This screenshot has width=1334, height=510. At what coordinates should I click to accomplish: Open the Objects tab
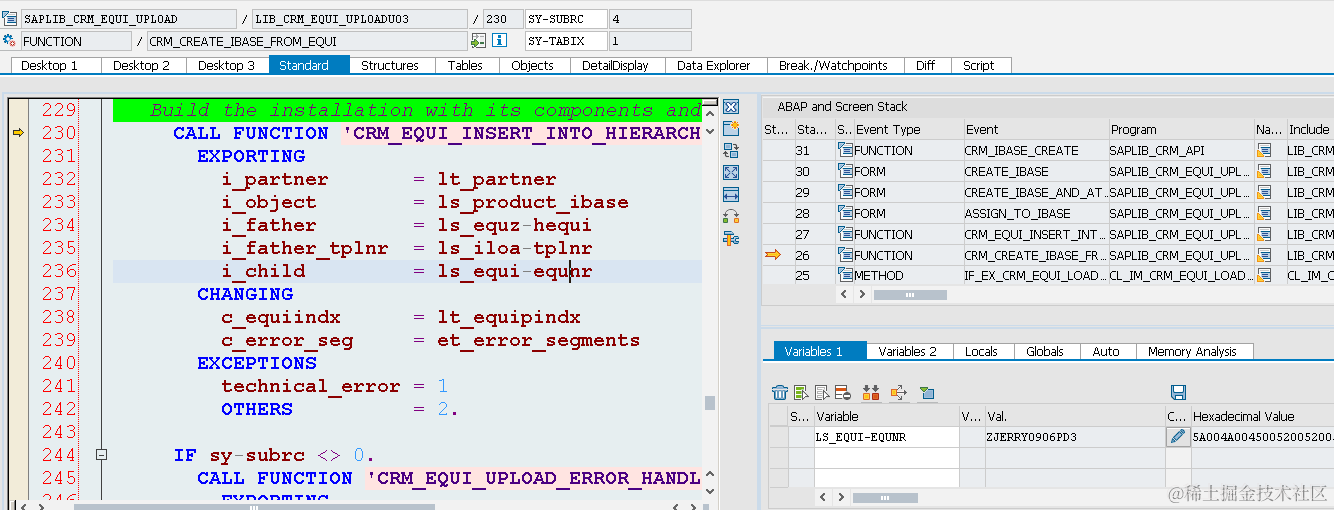coord(532,65)
